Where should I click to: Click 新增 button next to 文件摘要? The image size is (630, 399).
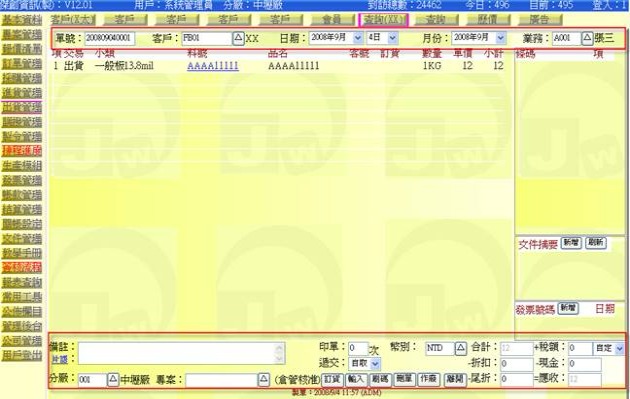[x=571, y=243]
